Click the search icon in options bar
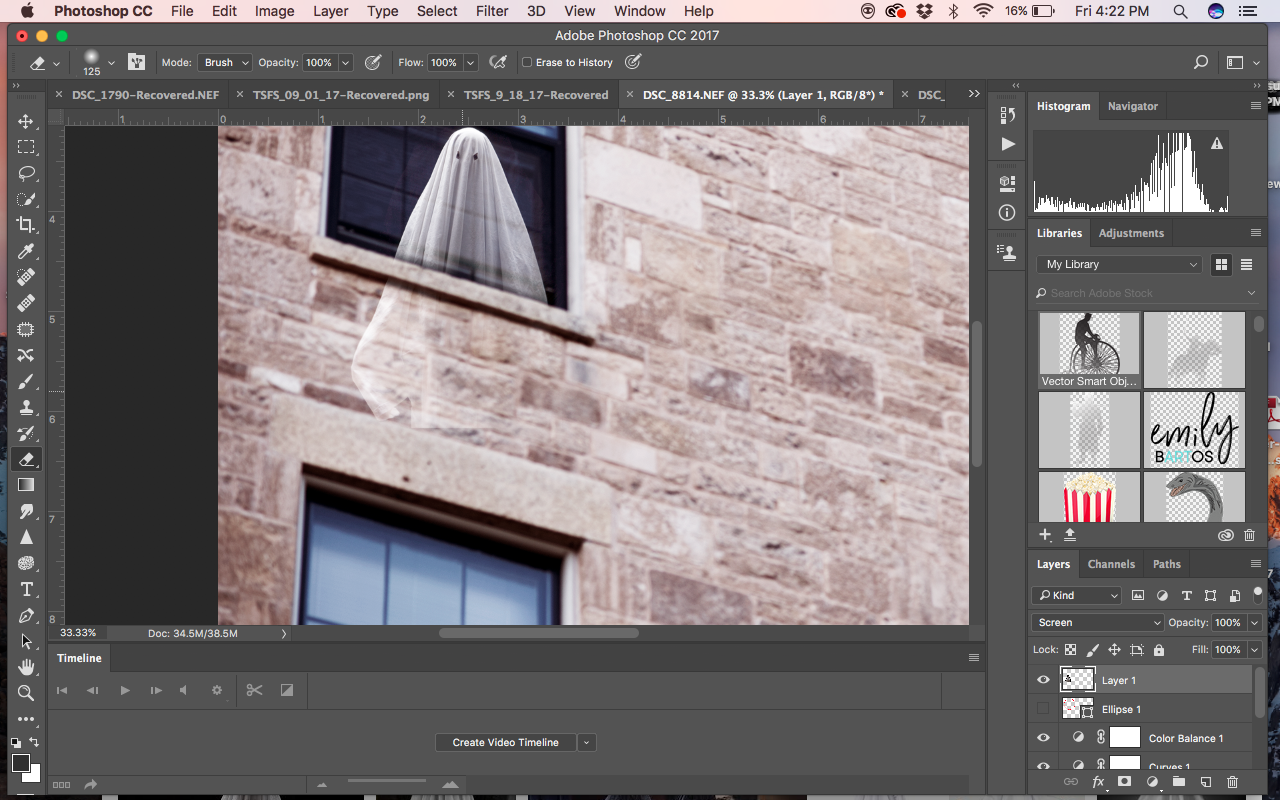The image size is (1280, 800). tap(1201, 62)
